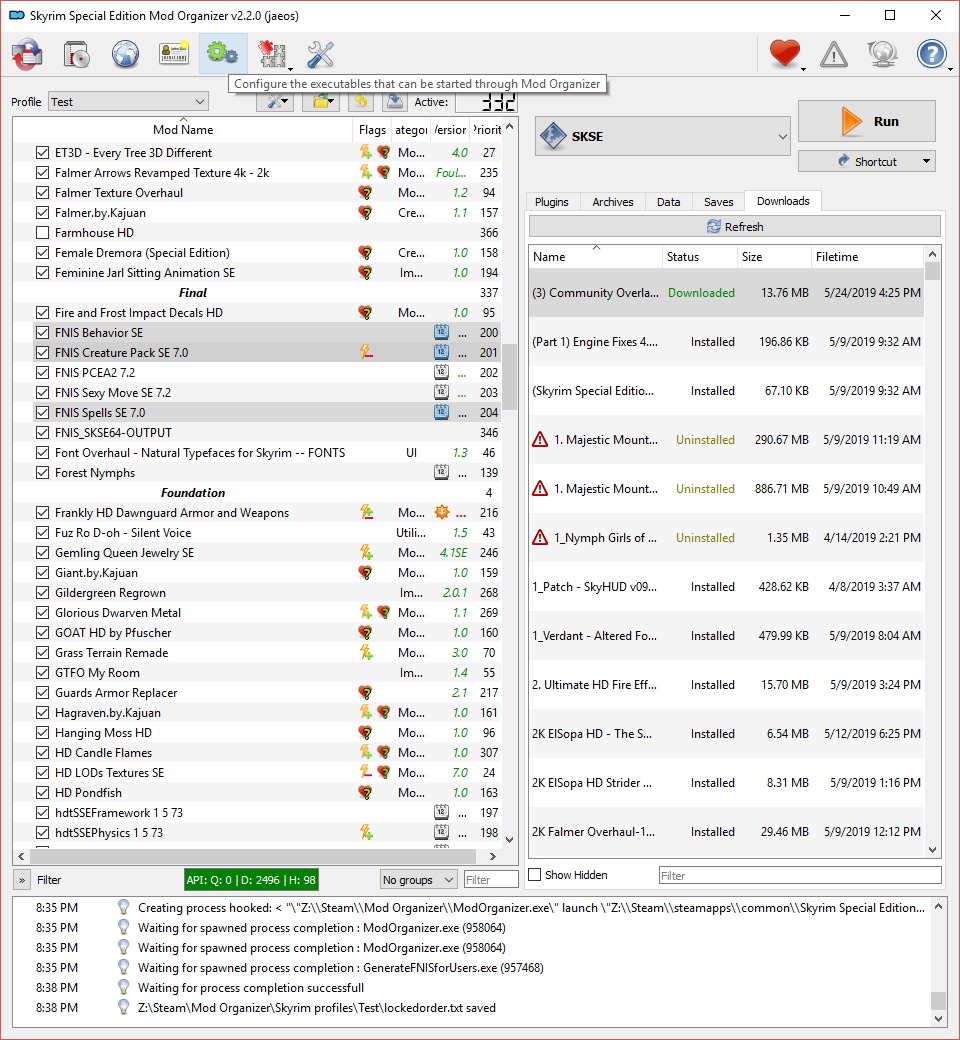Select the (3) Community Overla... download entry
The width and height of the screenshot is (960, 1040).
pyautogui.click(x=726, y=292)
